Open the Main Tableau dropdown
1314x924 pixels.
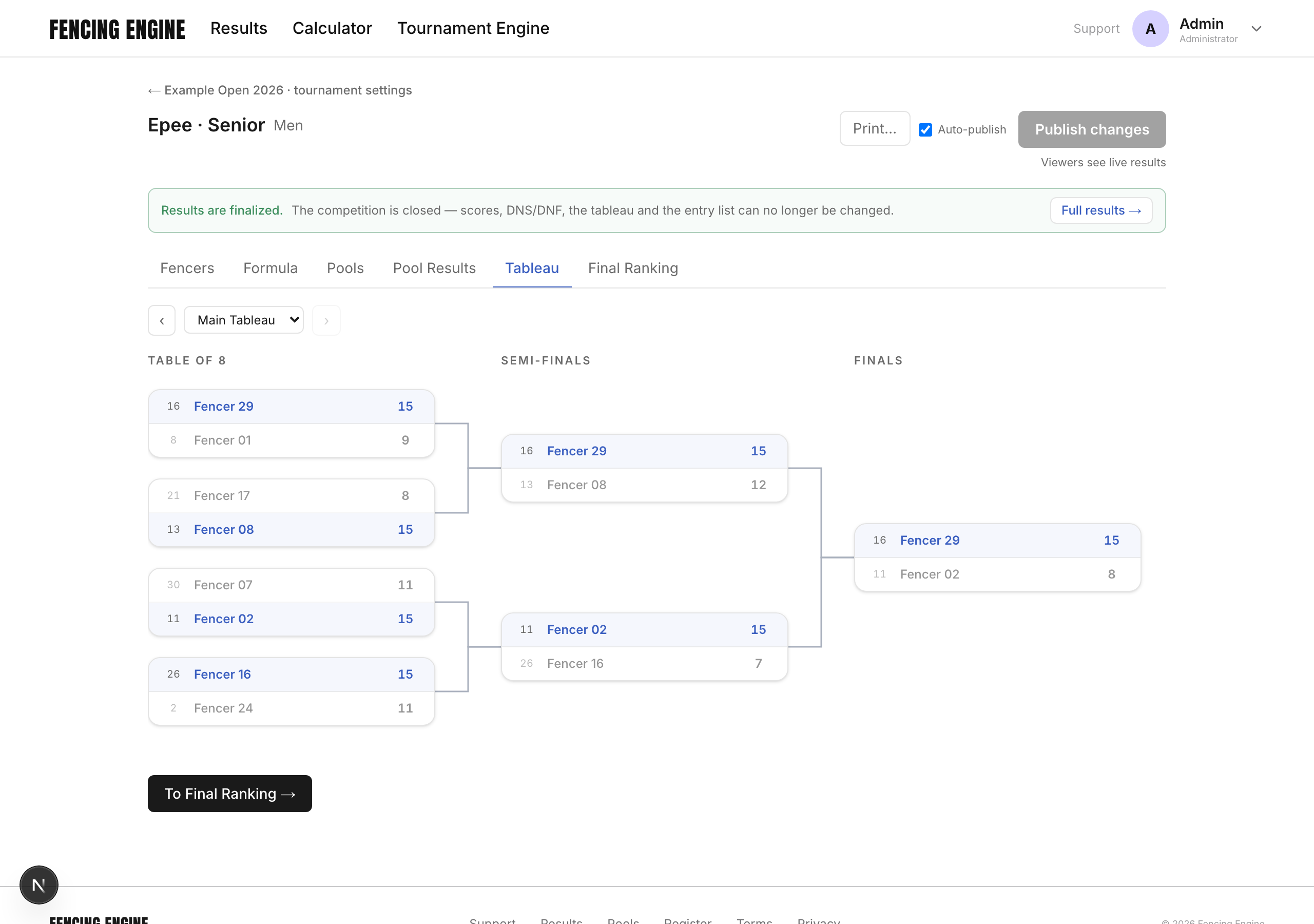click(243, 319)
